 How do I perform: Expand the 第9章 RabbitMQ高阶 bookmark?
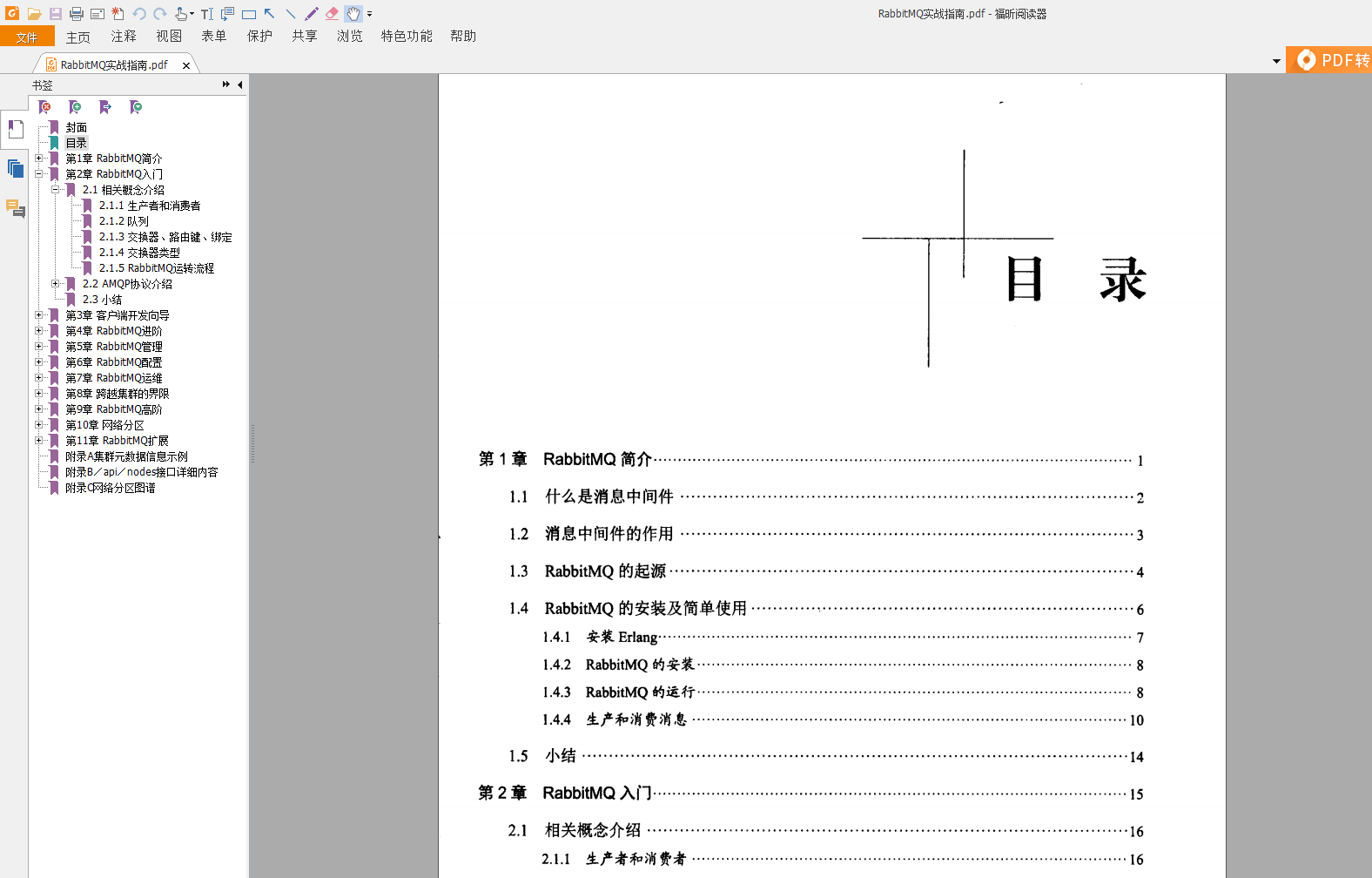[x=38, y=409]
